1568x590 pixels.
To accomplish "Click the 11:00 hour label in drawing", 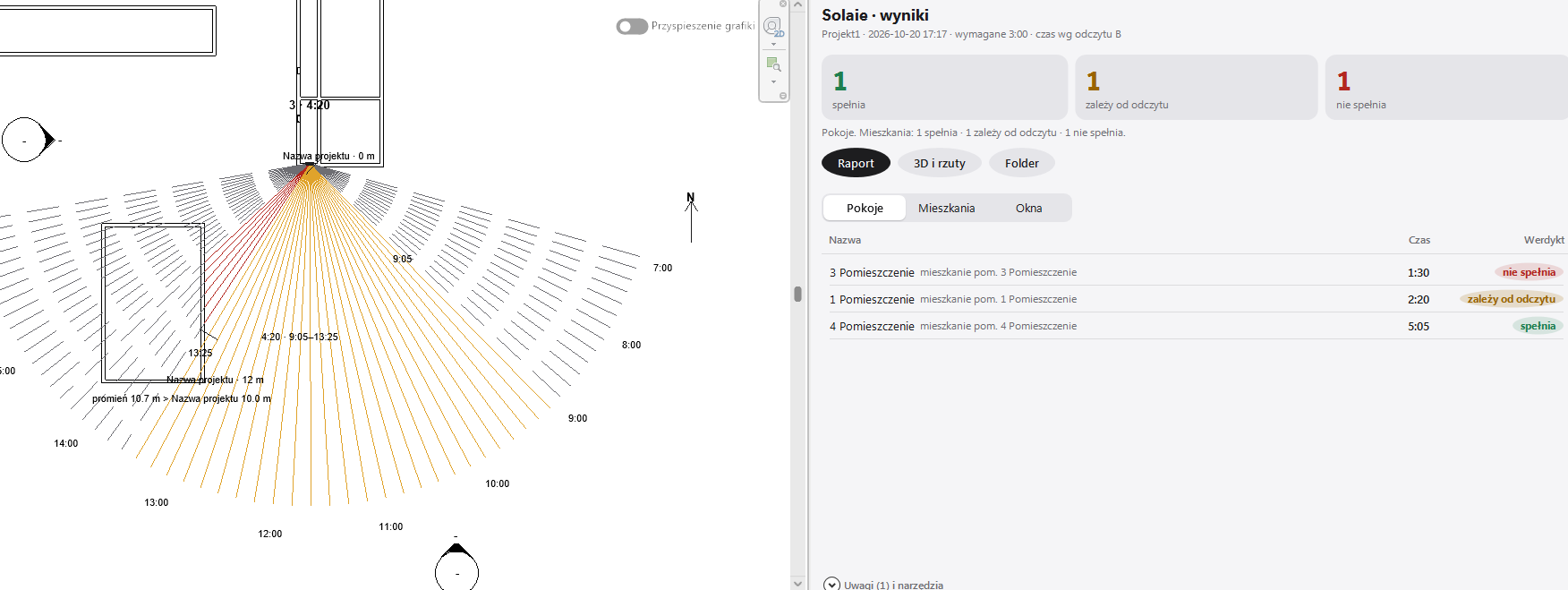I will click(390, 526).
